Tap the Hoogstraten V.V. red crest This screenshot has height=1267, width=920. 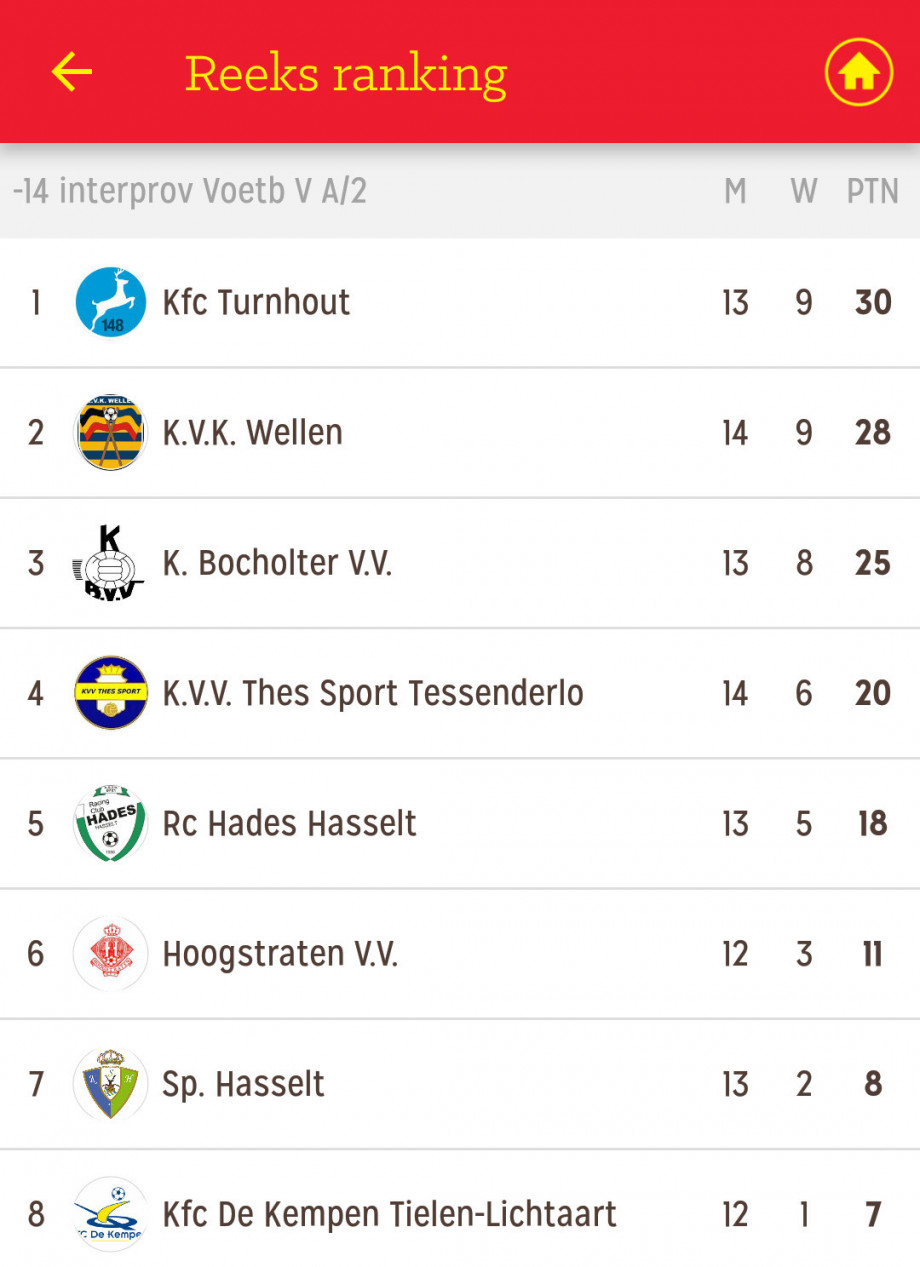(111, 953)
